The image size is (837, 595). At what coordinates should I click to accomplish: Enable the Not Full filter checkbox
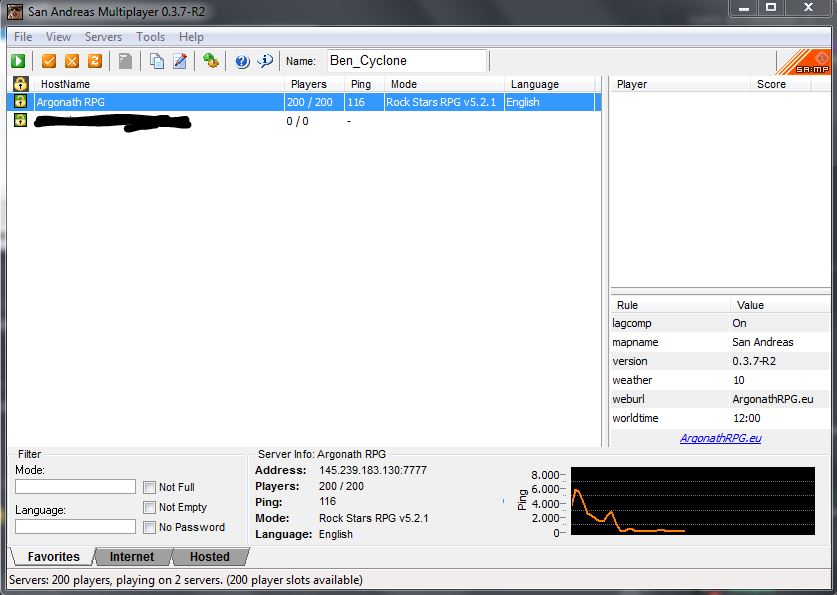point(149,487)
